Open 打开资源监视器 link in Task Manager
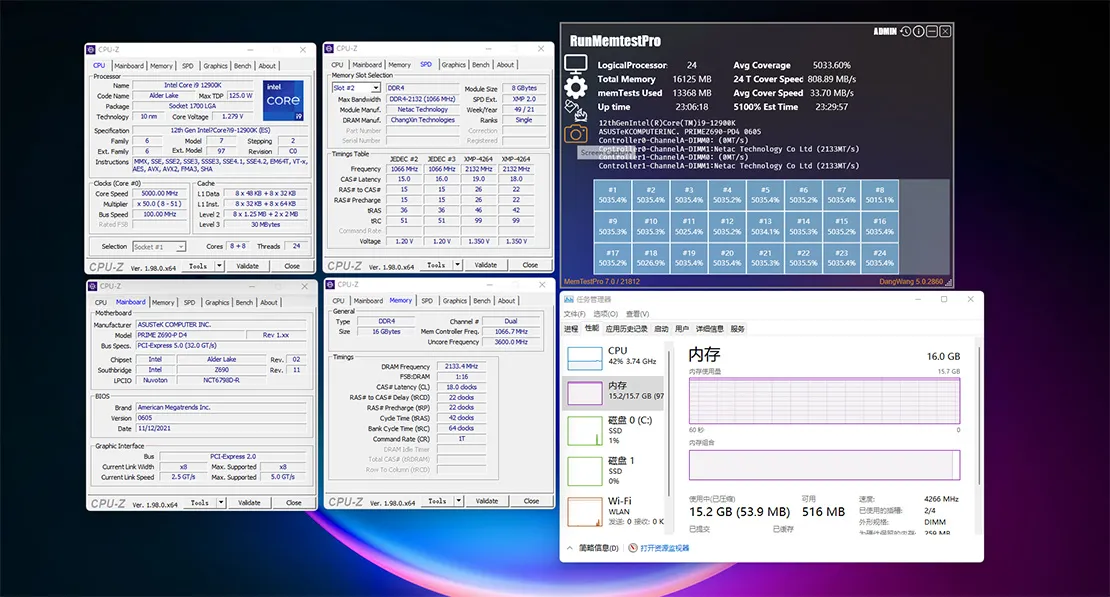Image resolution: width=1110 pixels, height=597 pixels. [665, 548]
